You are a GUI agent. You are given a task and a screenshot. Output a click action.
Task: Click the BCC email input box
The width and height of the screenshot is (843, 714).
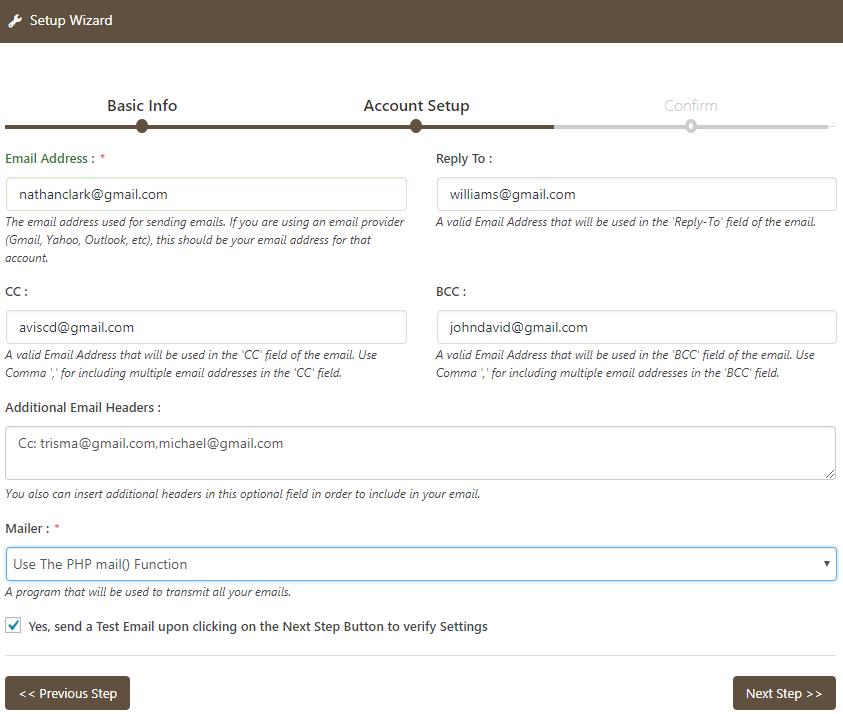click(x=636, y=327)
